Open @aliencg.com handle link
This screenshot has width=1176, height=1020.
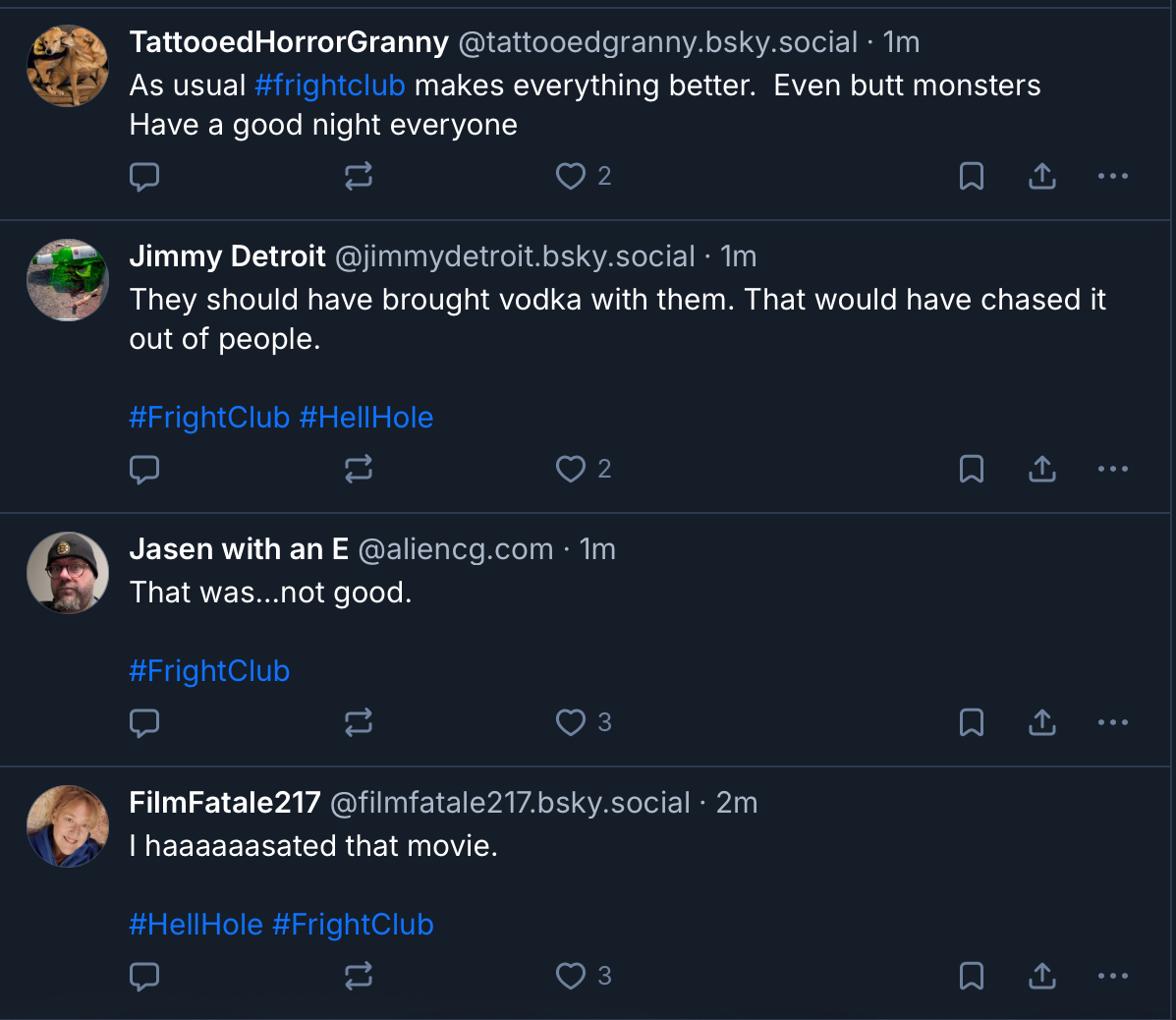click(456, 549)
